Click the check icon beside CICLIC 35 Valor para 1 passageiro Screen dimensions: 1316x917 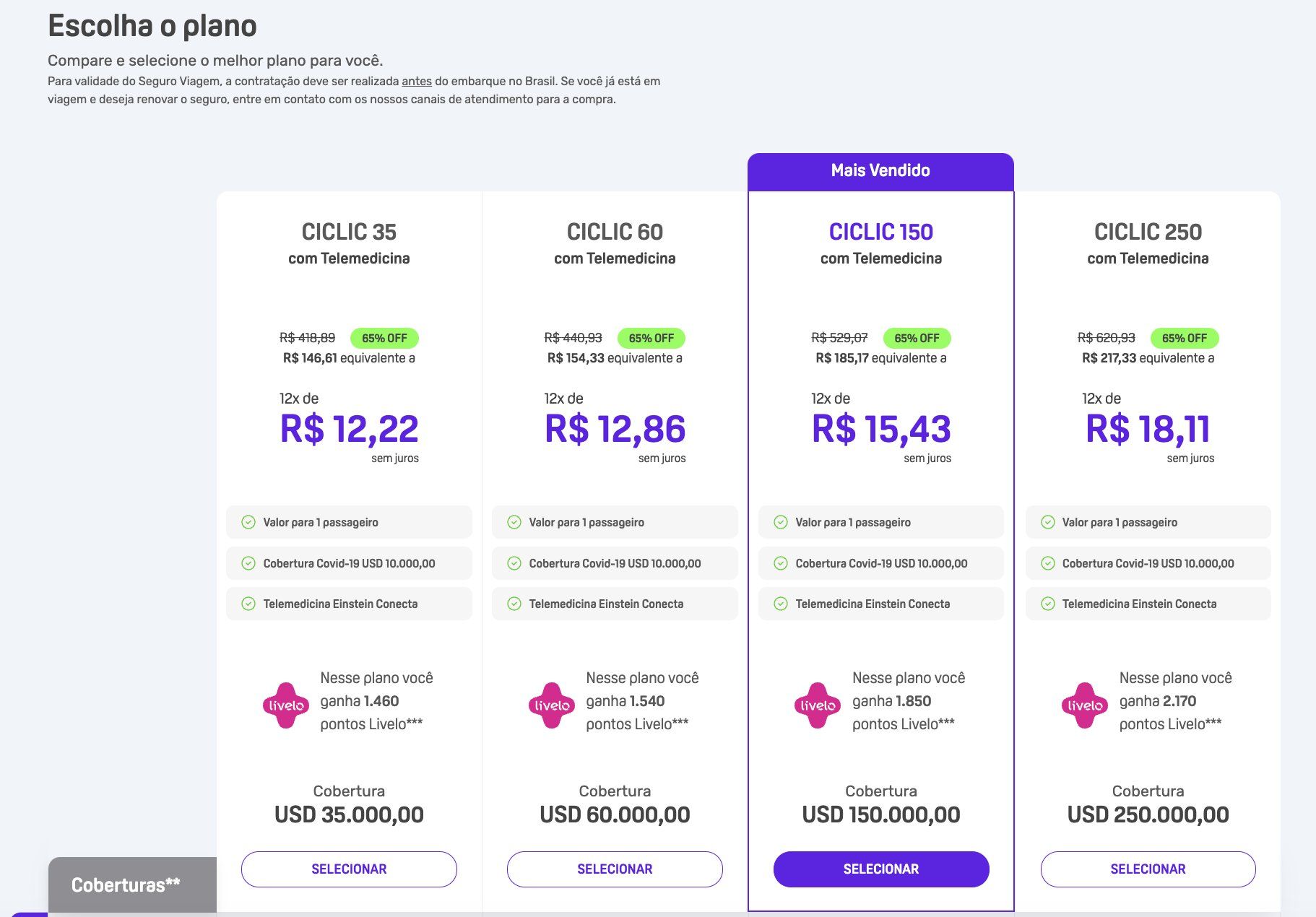248,522
